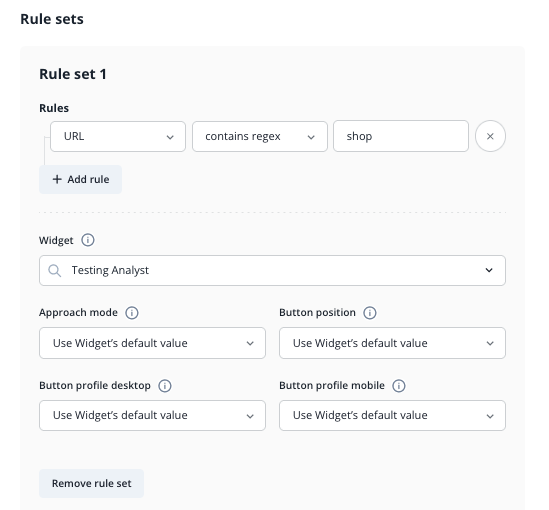Click the Rule sets page title
This screenshot has width=549, height=510.
[52, 19]
